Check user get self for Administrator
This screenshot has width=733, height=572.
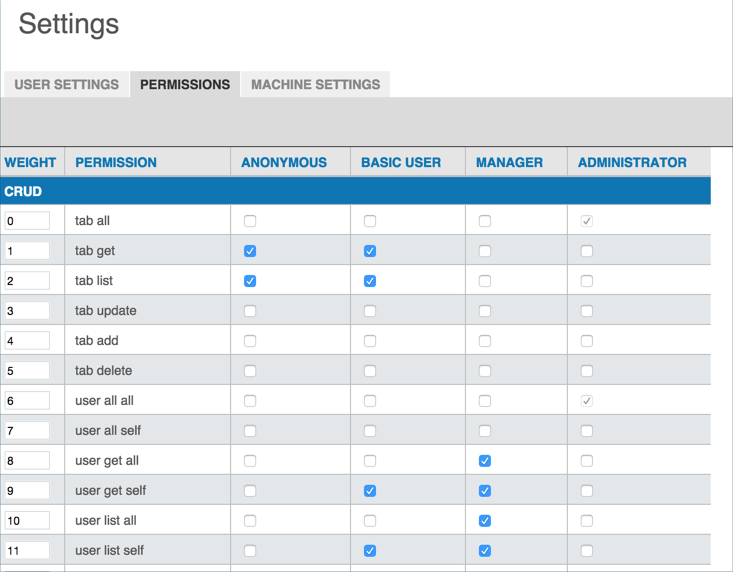click(587, 491)
